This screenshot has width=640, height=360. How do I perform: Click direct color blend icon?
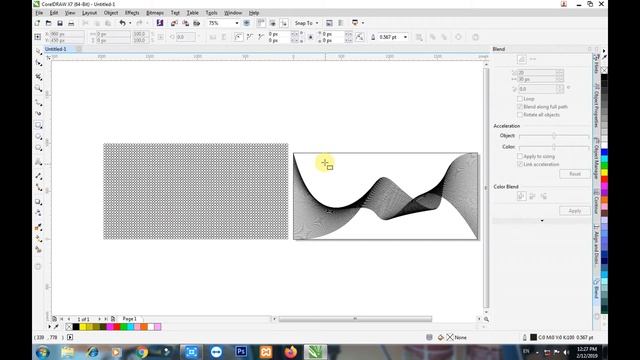click(521, 196)
